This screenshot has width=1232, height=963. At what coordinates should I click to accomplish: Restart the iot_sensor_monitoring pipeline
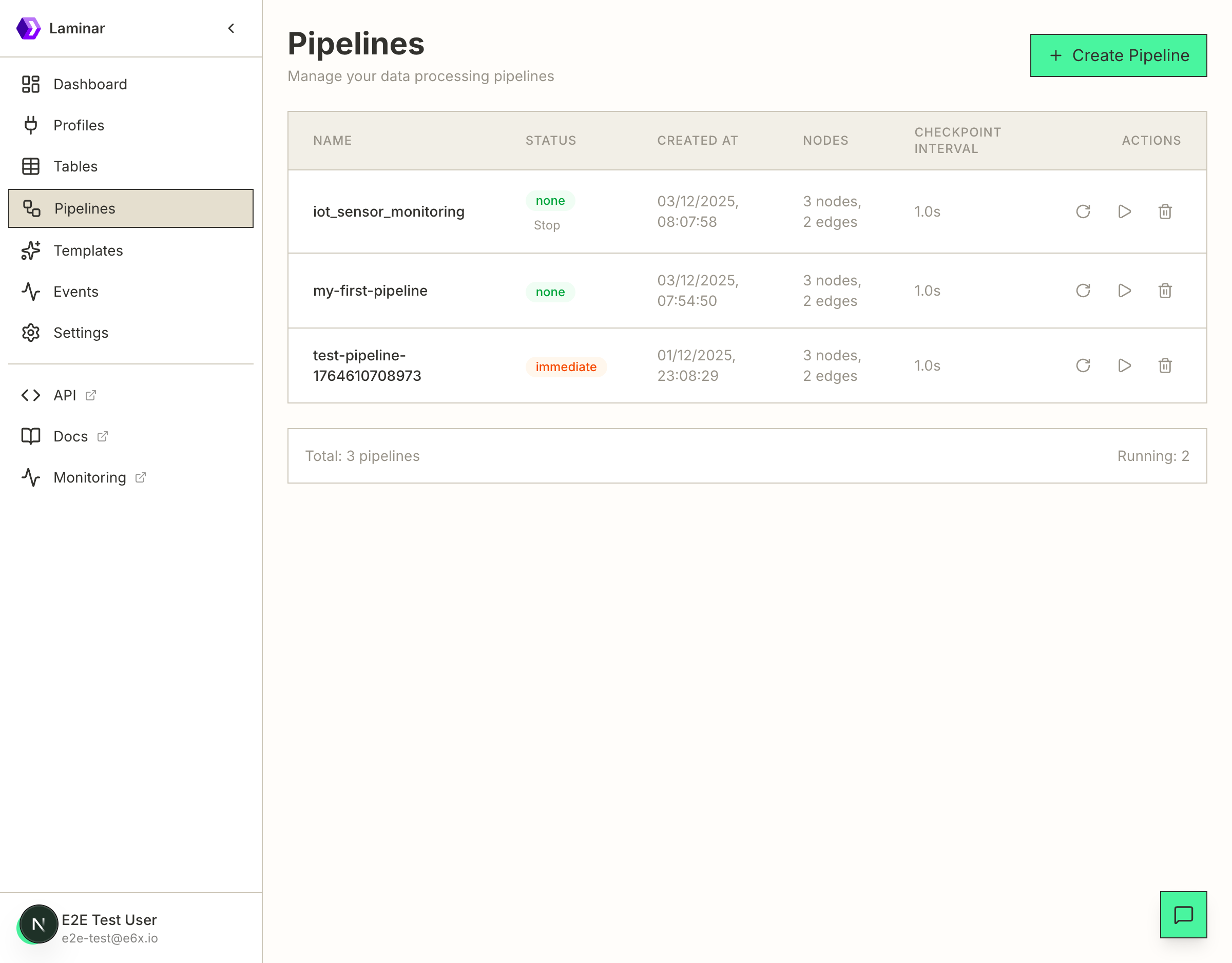click(1082, 211)
